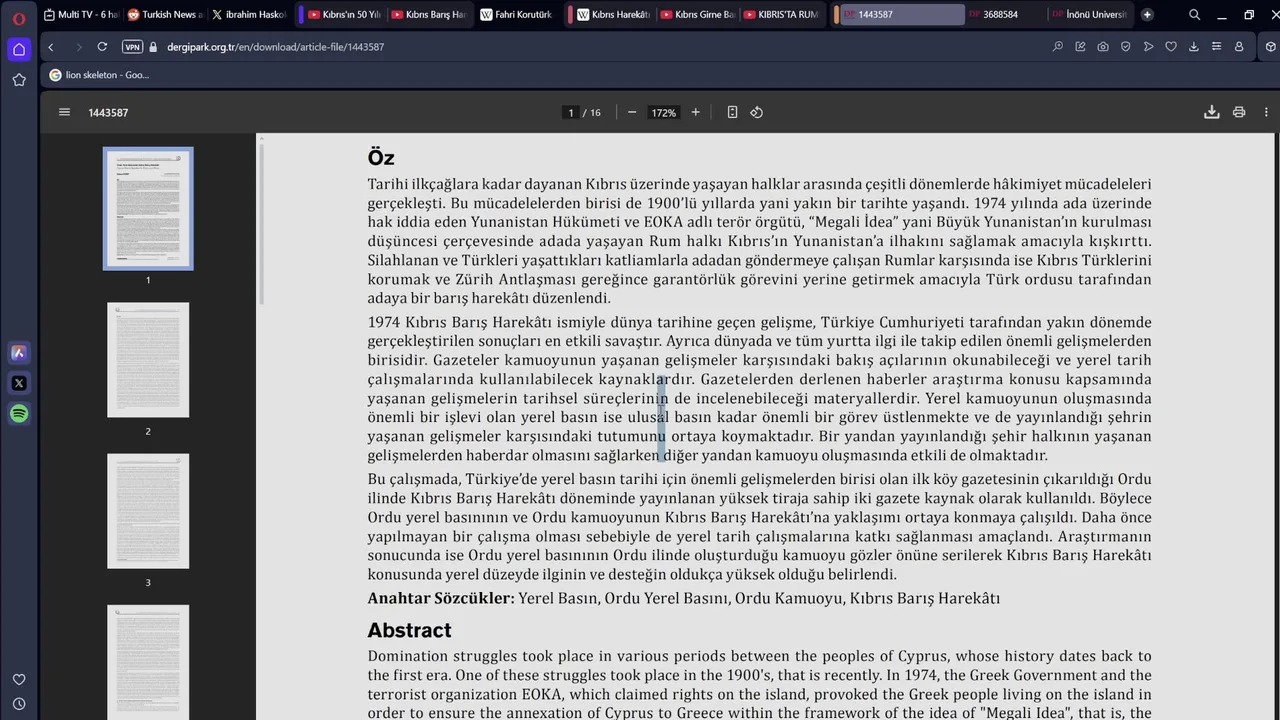Click the 1443587 PDF title text

click(x=108, y=113)
